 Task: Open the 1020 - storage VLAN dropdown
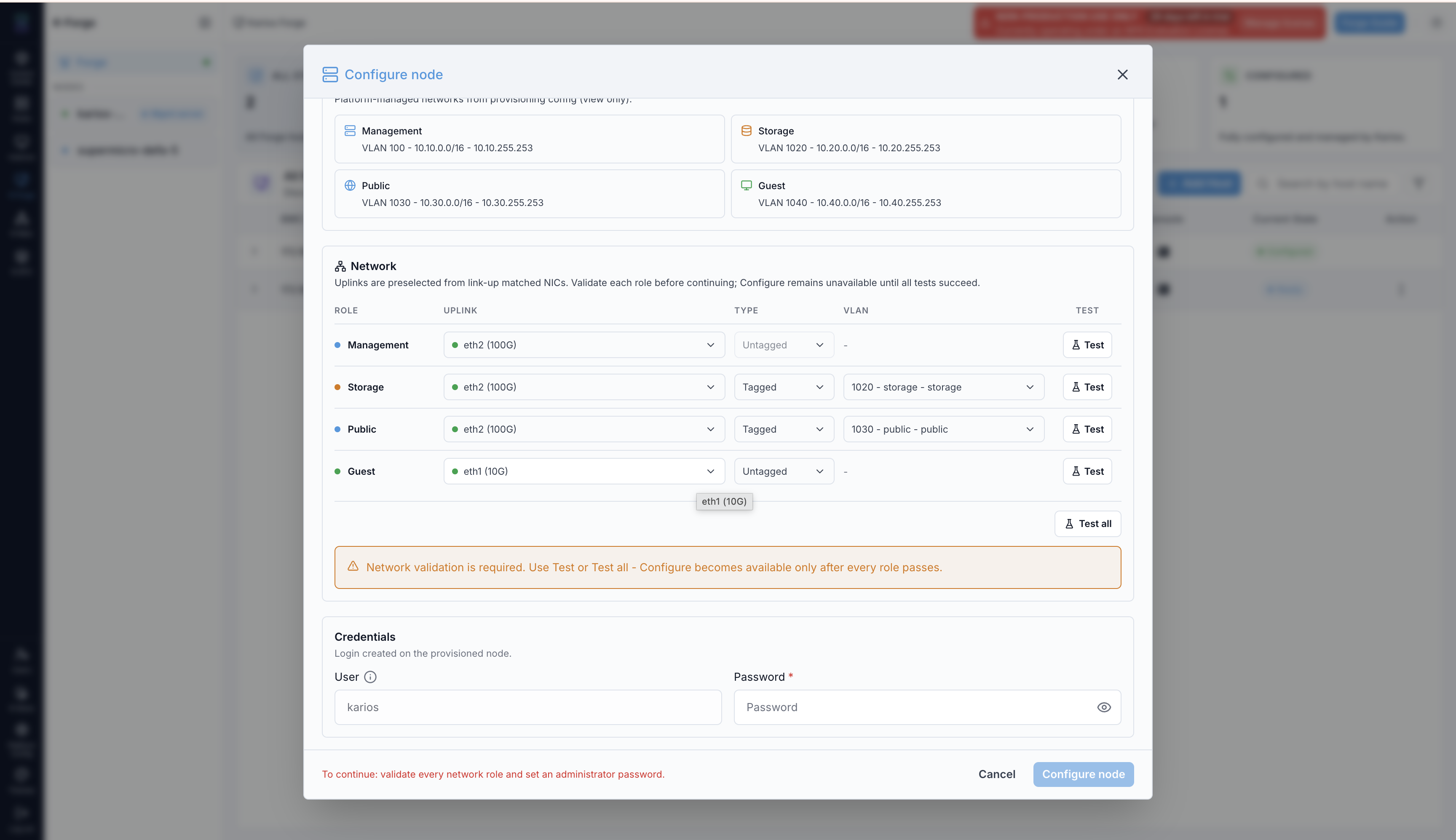pos(944,387)
